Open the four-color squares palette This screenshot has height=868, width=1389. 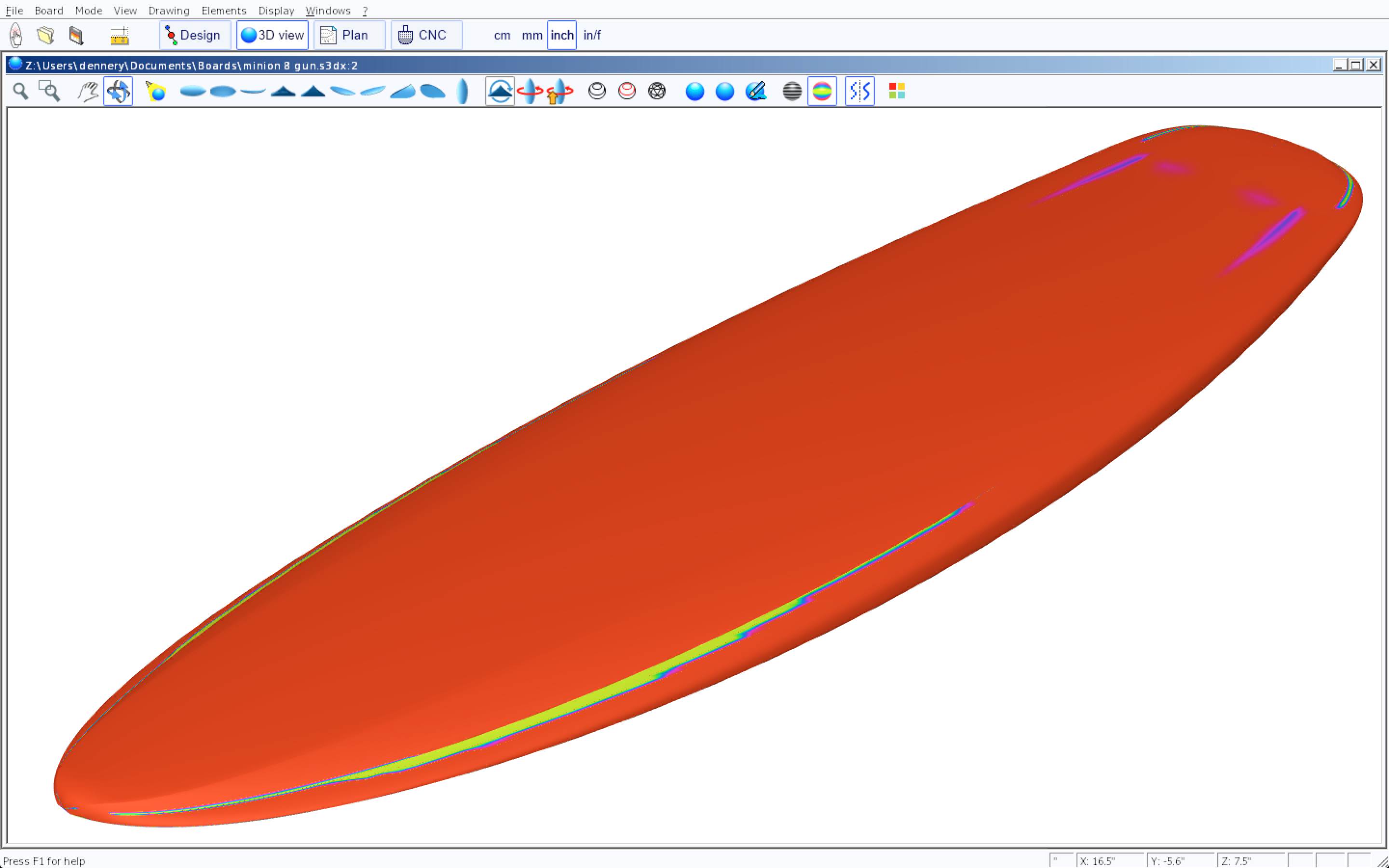coord(897,91)
